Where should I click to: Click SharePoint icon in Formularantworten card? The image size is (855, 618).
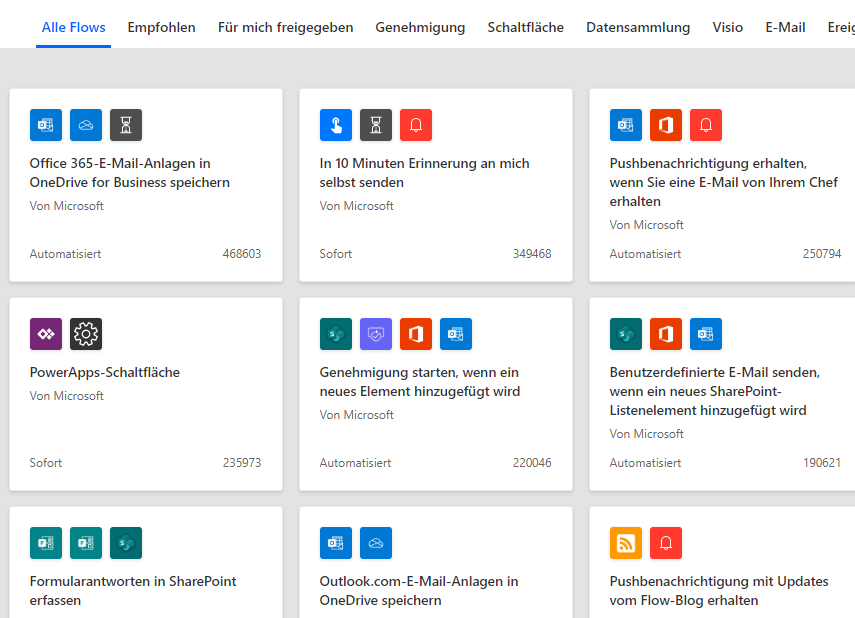(126, 543)
